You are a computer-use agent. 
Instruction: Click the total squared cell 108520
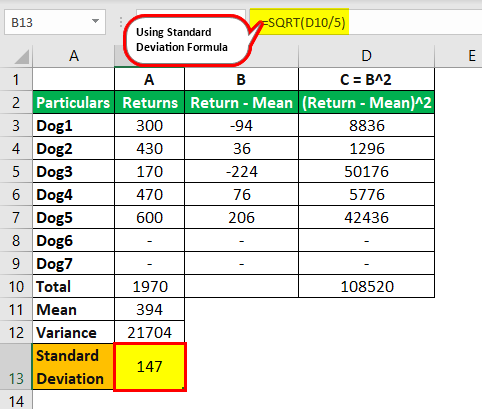pos(367,286)
